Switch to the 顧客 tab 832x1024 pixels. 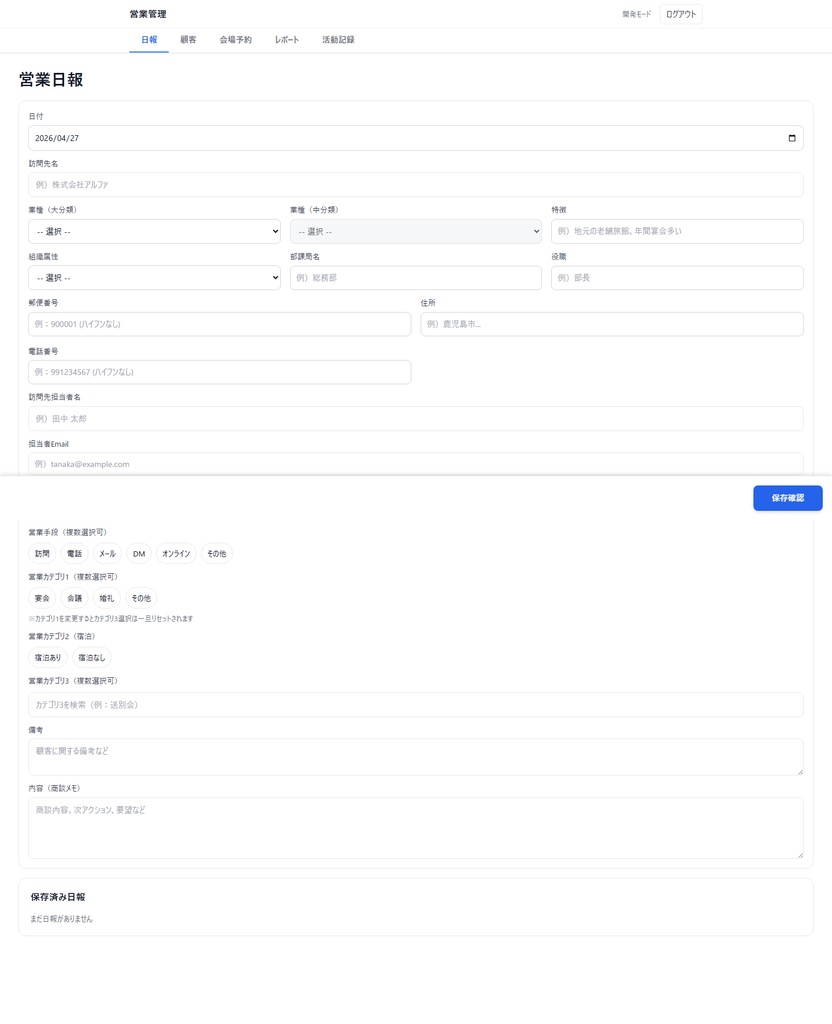pyautogui.click(x=189, y=40)
